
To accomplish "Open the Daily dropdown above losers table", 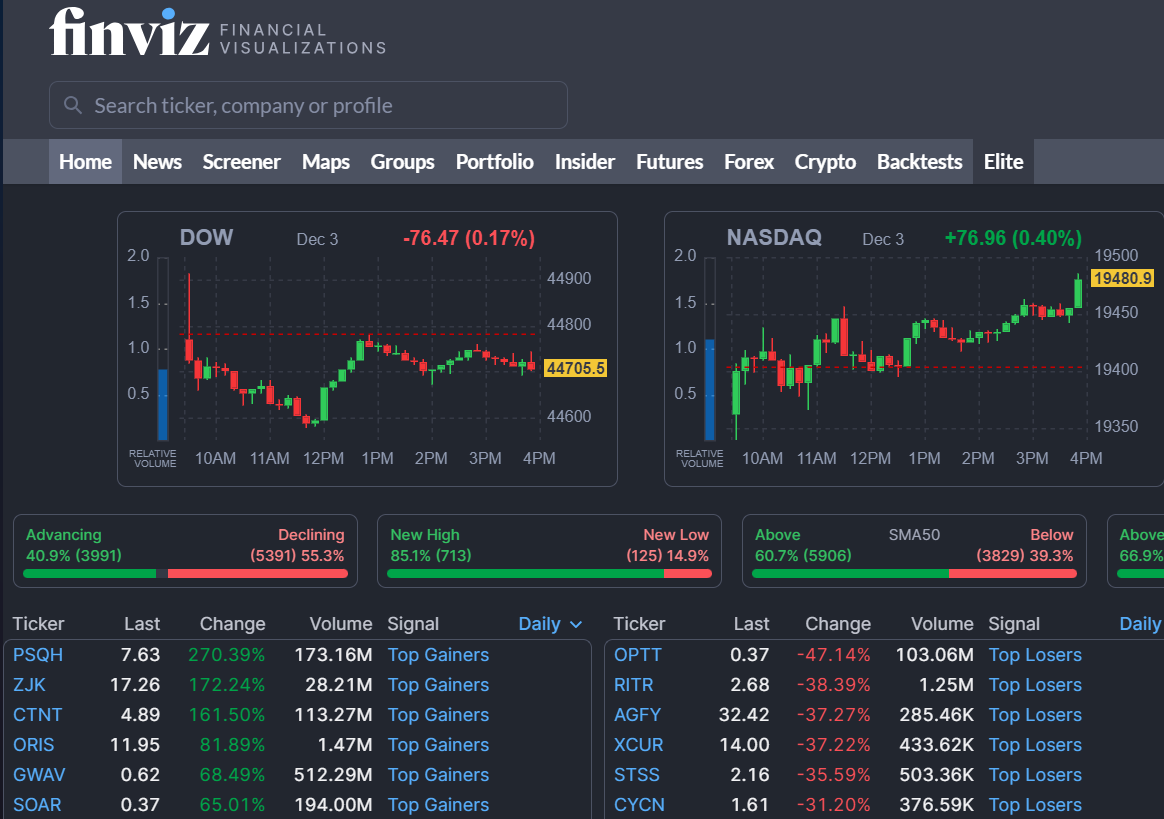I will click(1140, 624).
